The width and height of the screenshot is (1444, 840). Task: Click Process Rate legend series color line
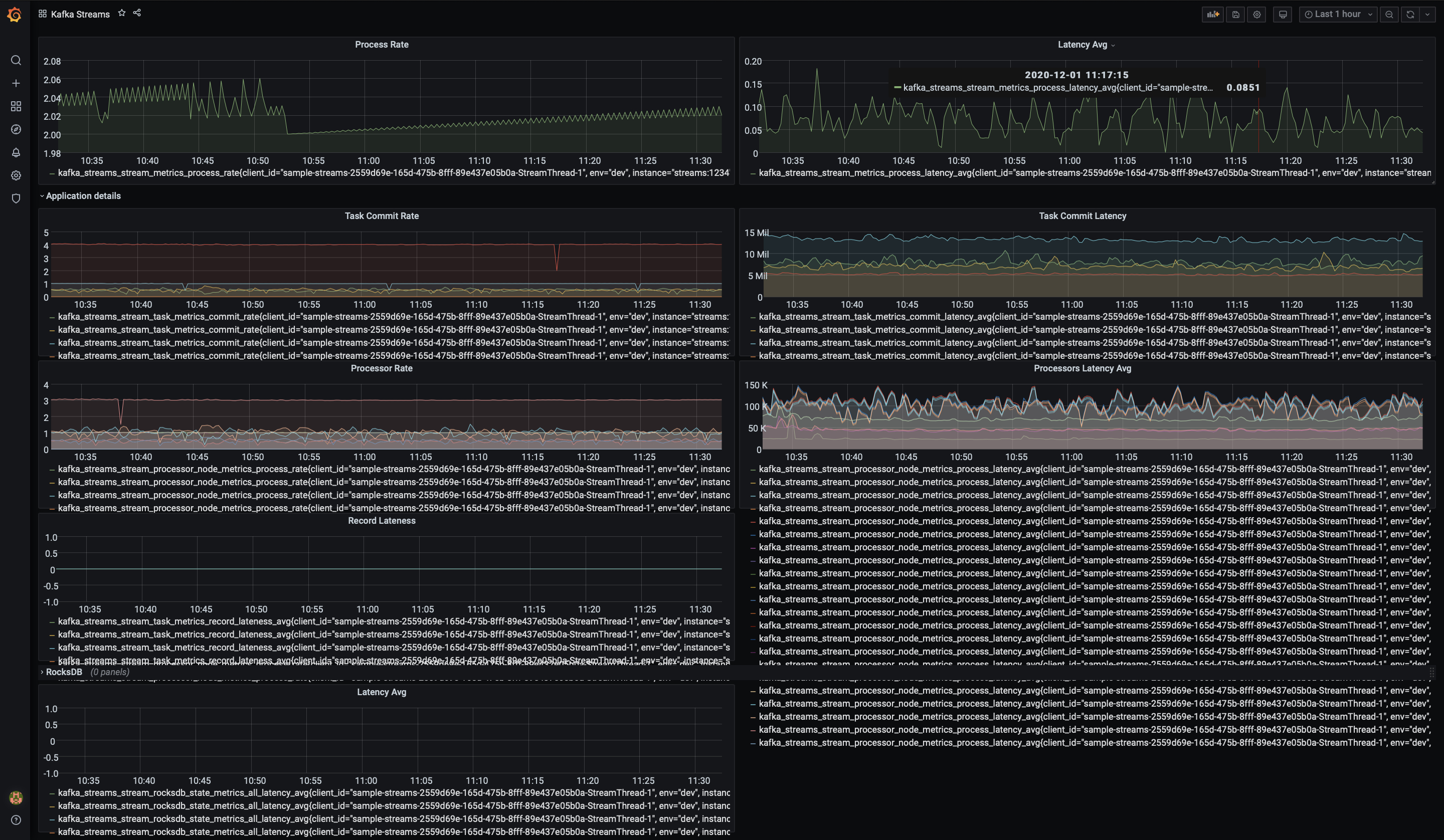click(52, 173)
